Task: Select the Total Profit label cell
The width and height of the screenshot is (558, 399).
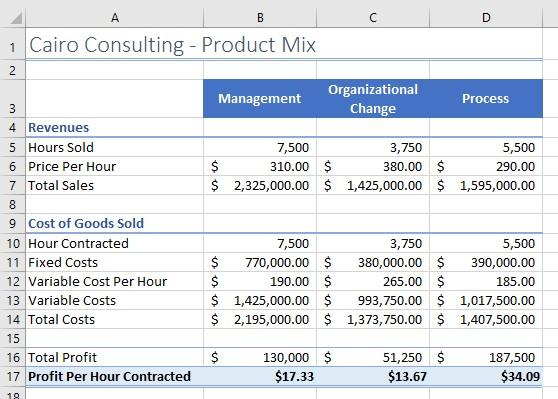Action: click(x=115, y=357)
